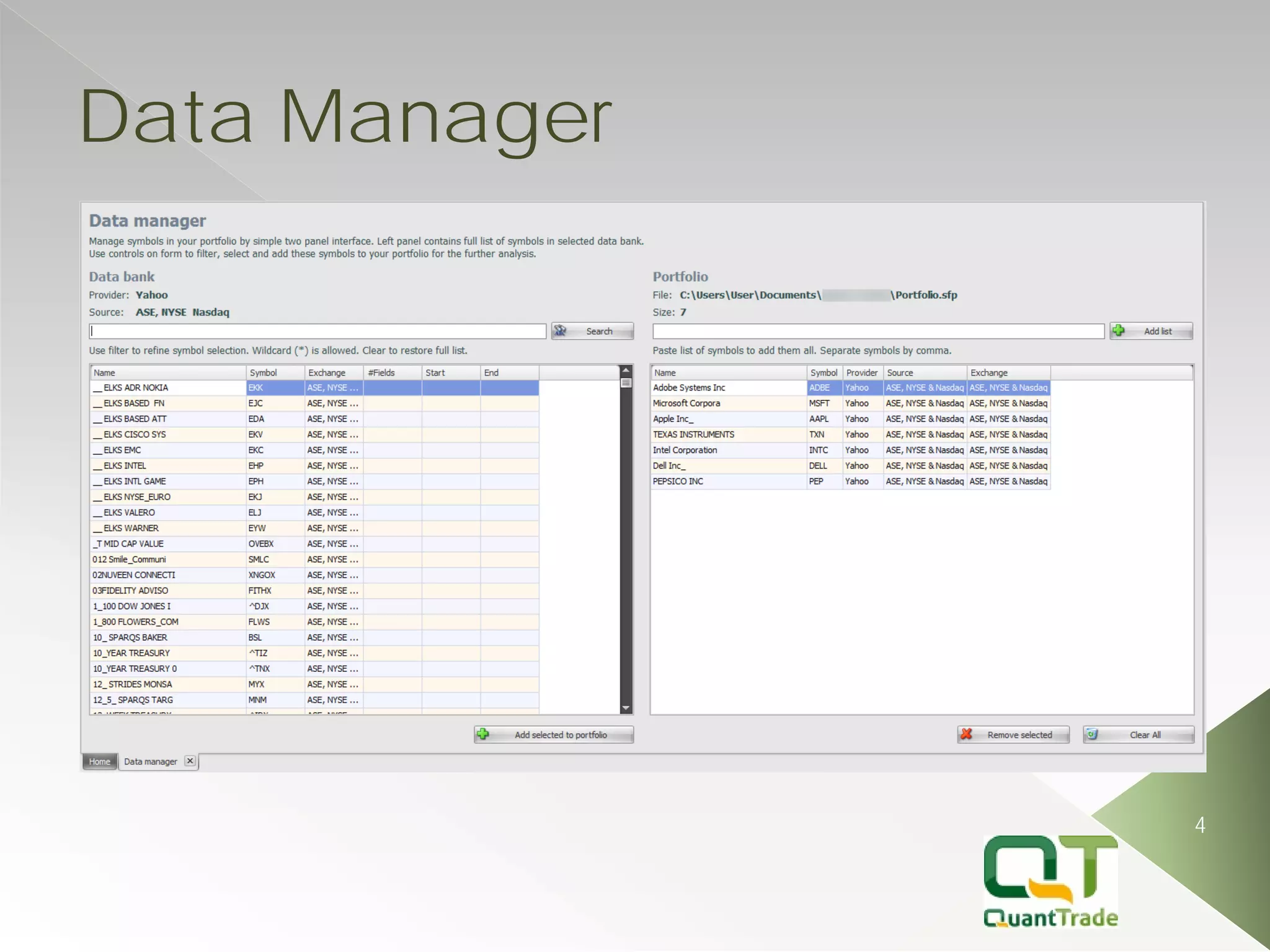Click the Search button with binoculars icon
The height and width of the screenshot is (952, 1270).
click(x=592, y=331)
